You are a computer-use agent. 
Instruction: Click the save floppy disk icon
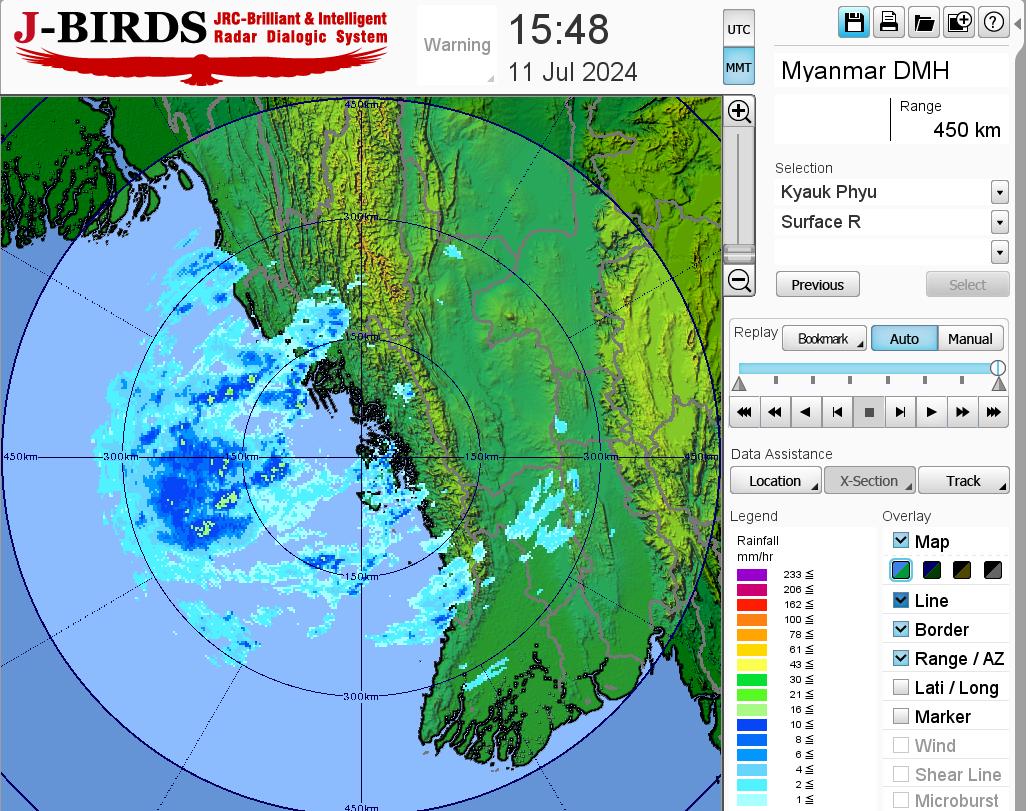854,23
